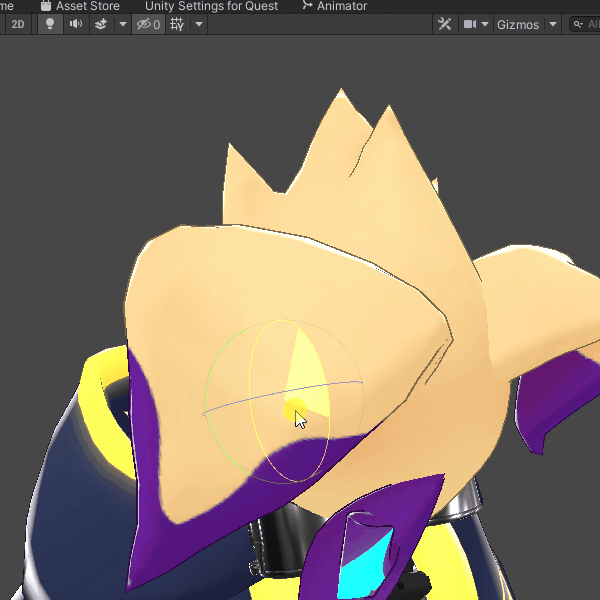Toggle hidden objects visibility eye icon
Image resolution: width=600 pixels, height=600 pixels.
click(x=148, y=24)
